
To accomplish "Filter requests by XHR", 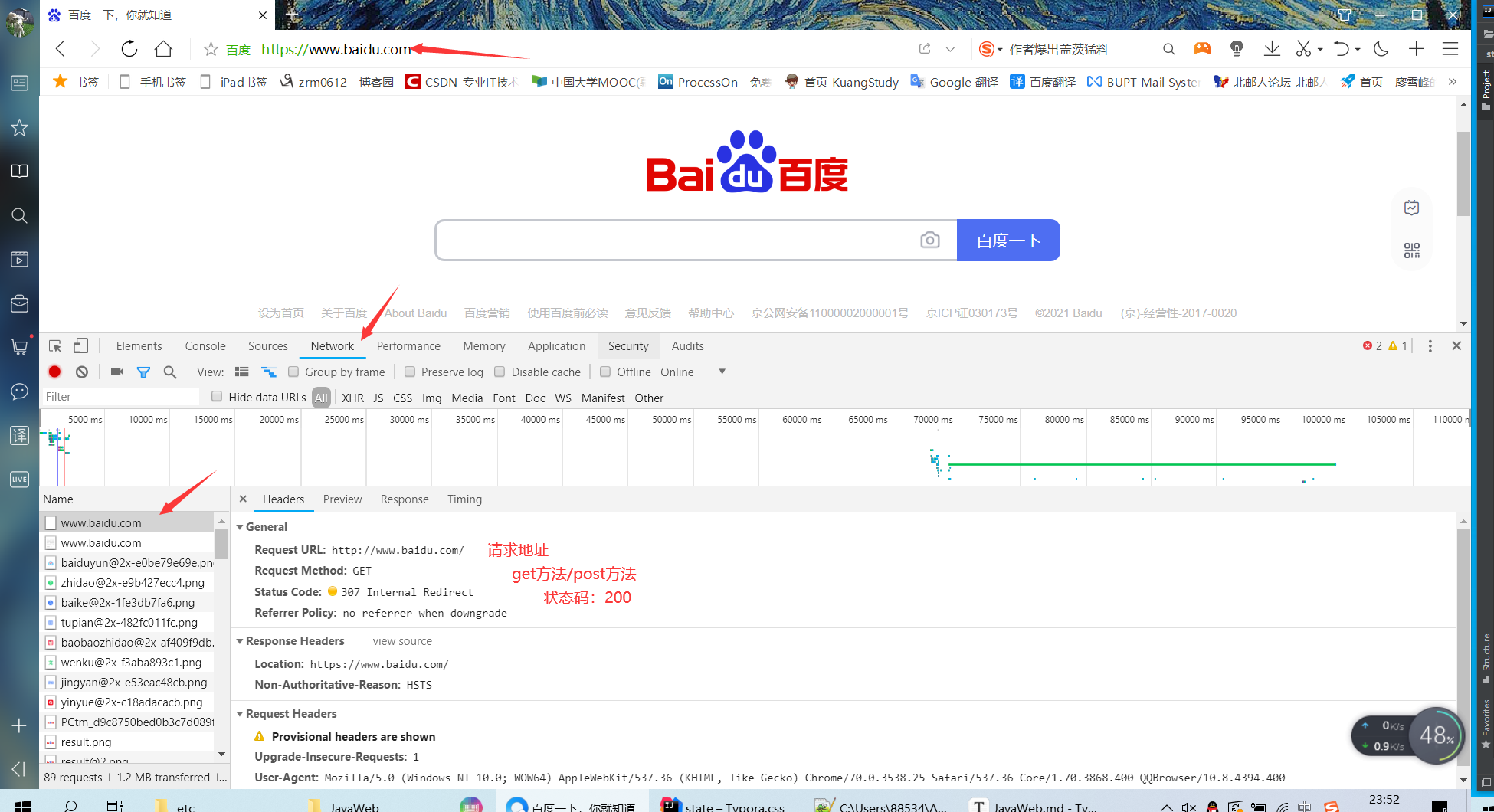I will pyautogui.click(x=352, y=398).
